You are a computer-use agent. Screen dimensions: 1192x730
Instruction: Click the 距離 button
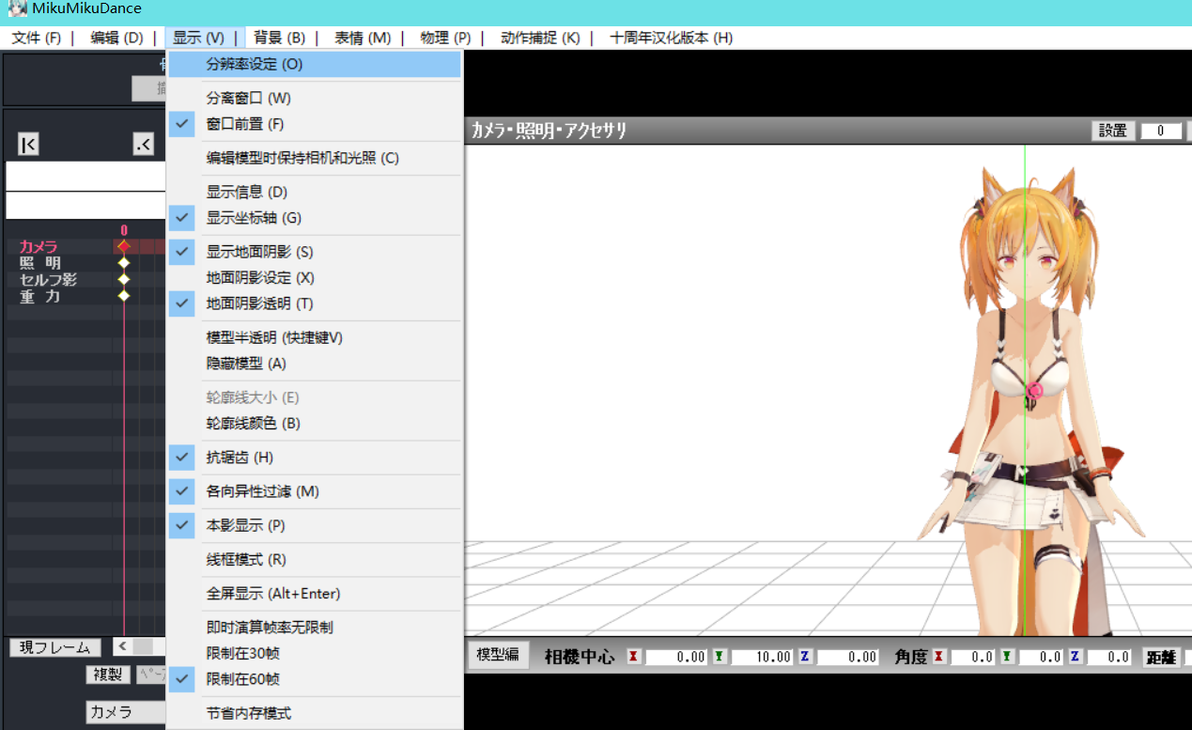tap(1161, 657)
